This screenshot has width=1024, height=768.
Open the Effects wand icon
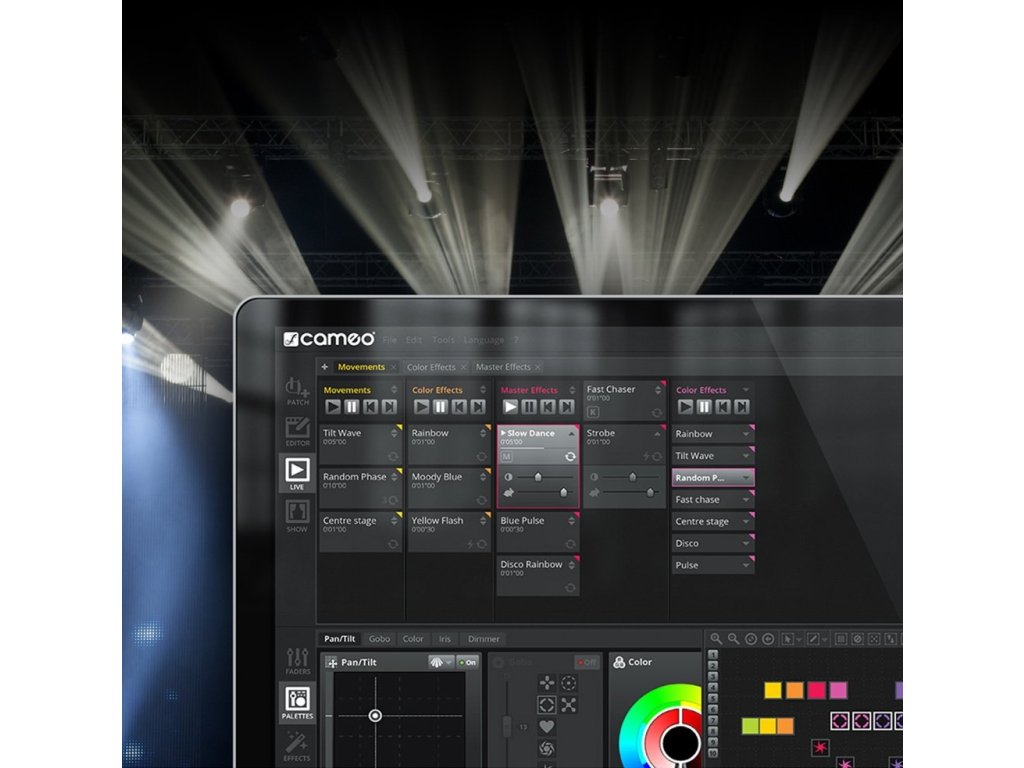pyautogui.click(x=297, y=745)
